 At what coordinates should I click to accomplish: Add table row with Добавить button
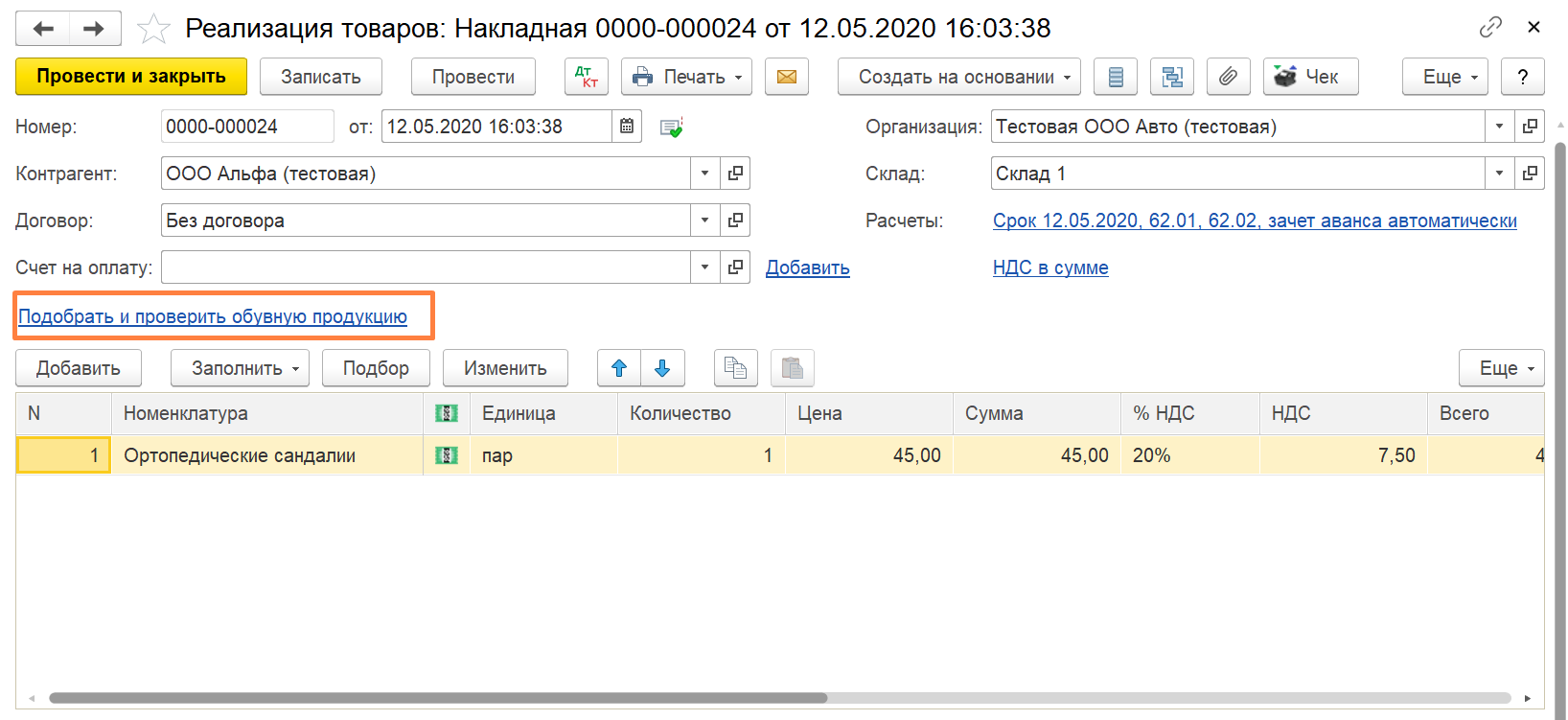[79, 368]
